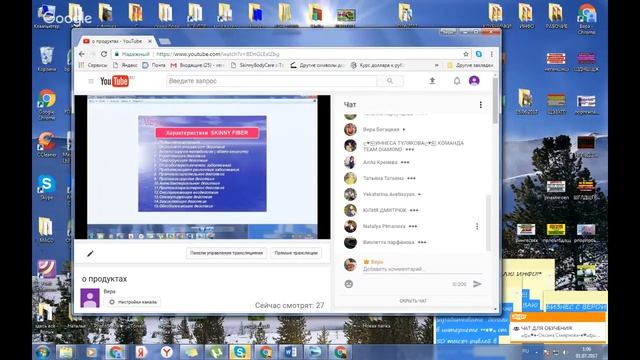
Task: Open the Skype desktop shortcut
Action: (47, 187)
